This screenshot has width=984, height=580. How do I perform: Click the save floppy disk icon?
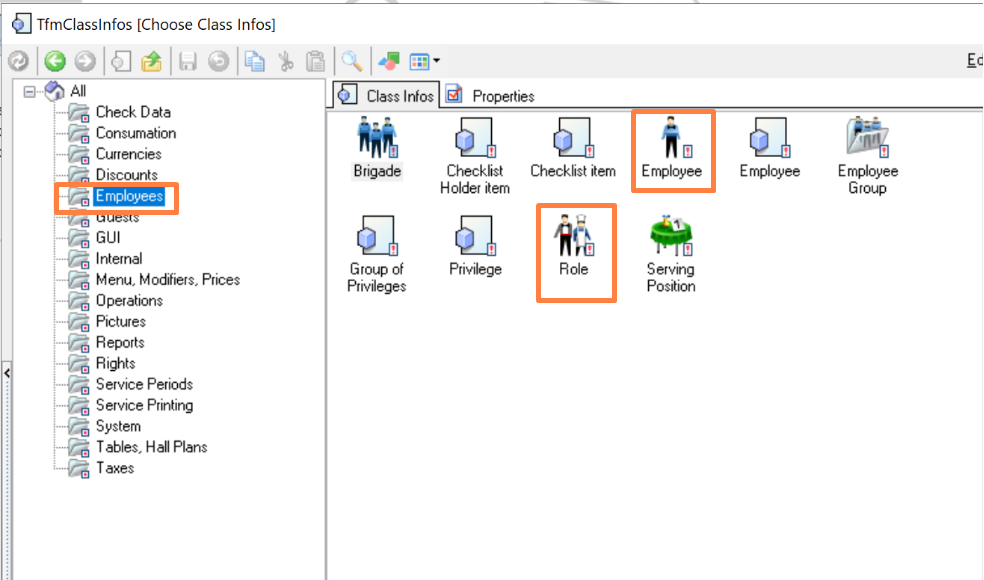tap(188, 61)
